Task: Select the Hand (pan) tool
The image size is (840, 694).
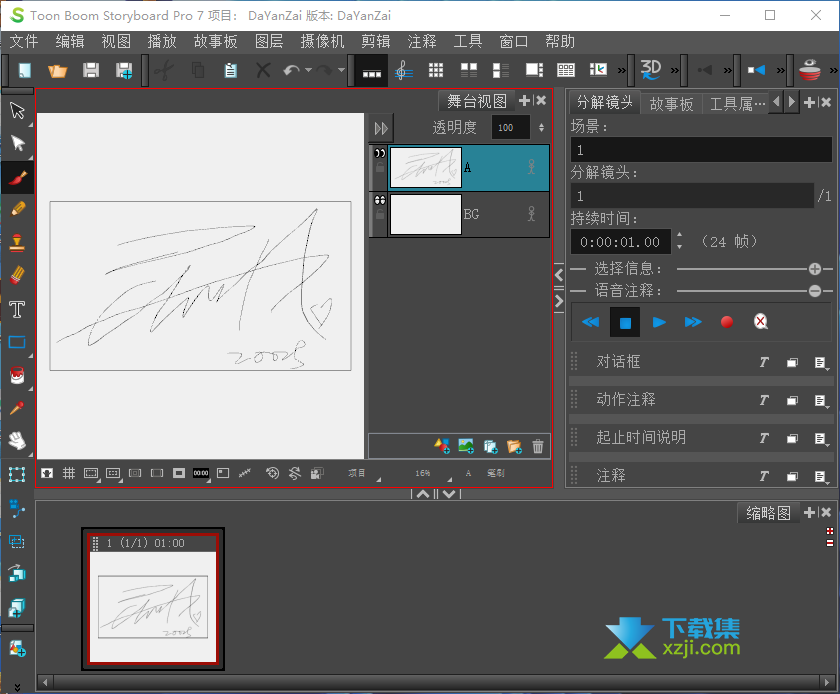Action: pos(17,441)
